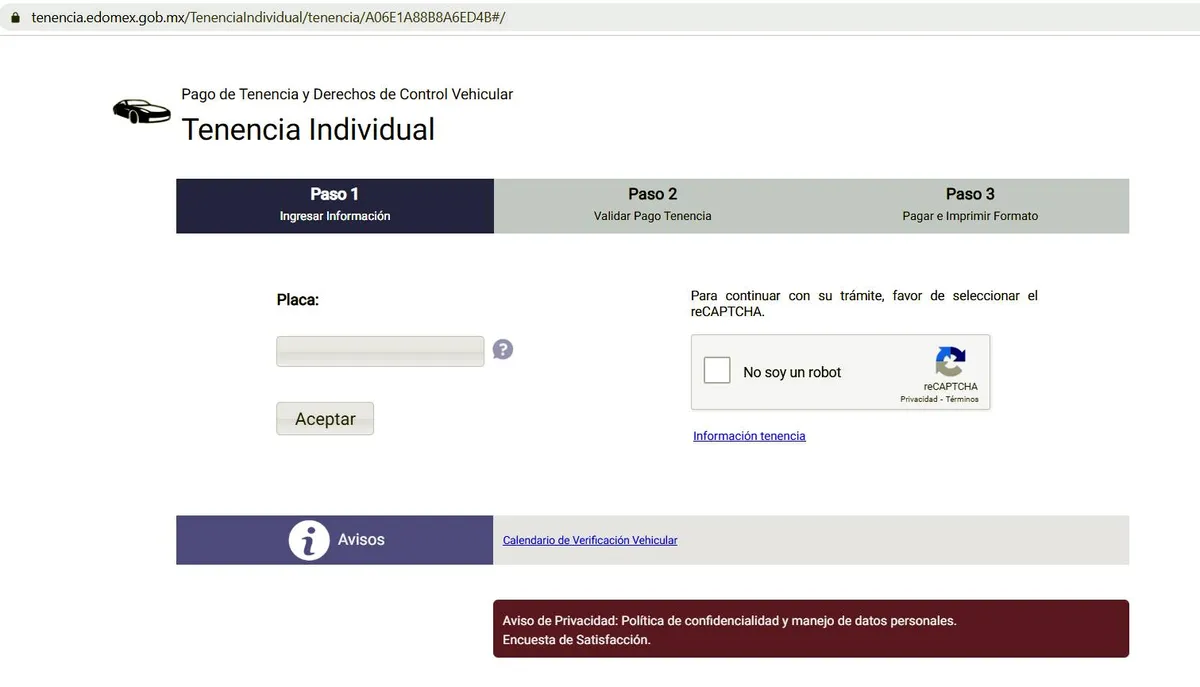Click the car icon next to the page title
The width and height of the screenshot is (1200, 687).
(x=141, y=112)
